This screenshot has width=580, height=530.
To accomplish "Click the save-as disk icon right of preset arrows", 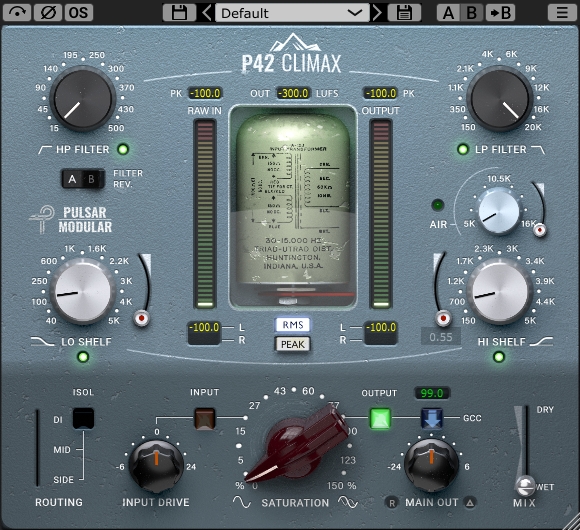I will pos(404,13).
